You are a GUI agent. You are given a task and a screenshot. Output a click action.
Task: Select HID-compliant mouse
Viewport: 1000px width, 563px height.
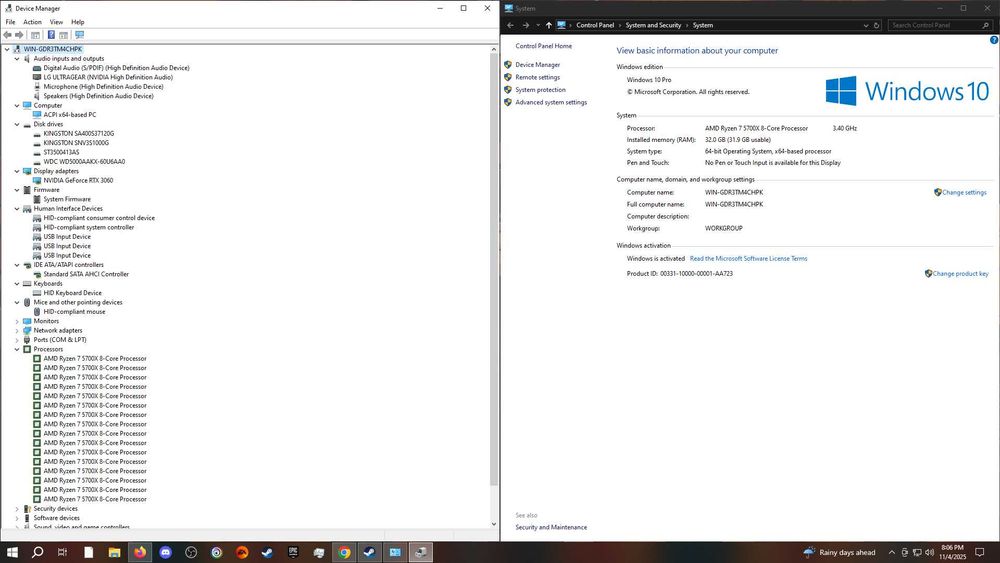pos(74,312)
